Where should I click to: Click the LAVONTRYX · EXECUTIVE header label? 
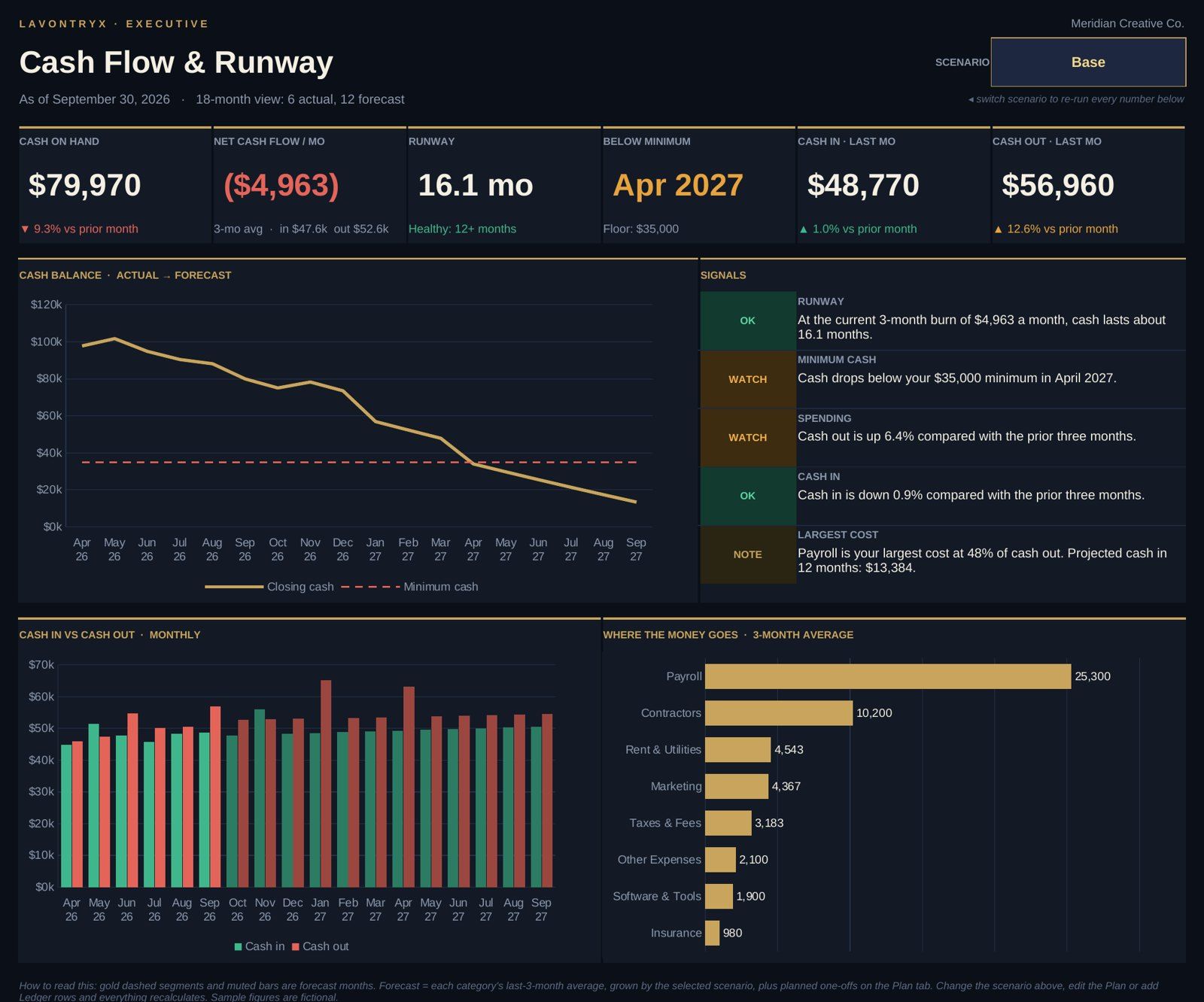click(x=114, y=24)
